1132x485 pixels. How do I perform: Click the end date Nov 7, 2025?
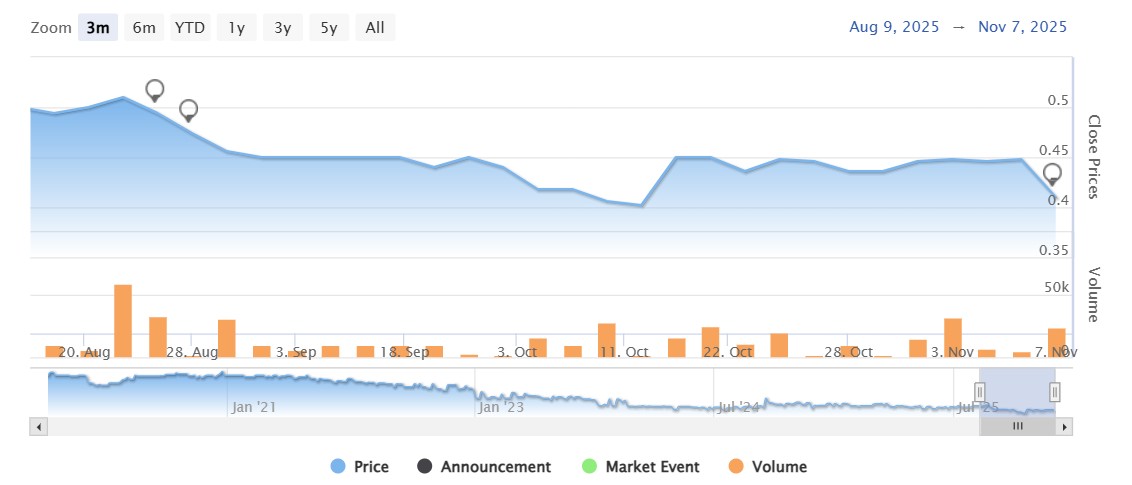pyautogui.click(x=1022, y=27)
